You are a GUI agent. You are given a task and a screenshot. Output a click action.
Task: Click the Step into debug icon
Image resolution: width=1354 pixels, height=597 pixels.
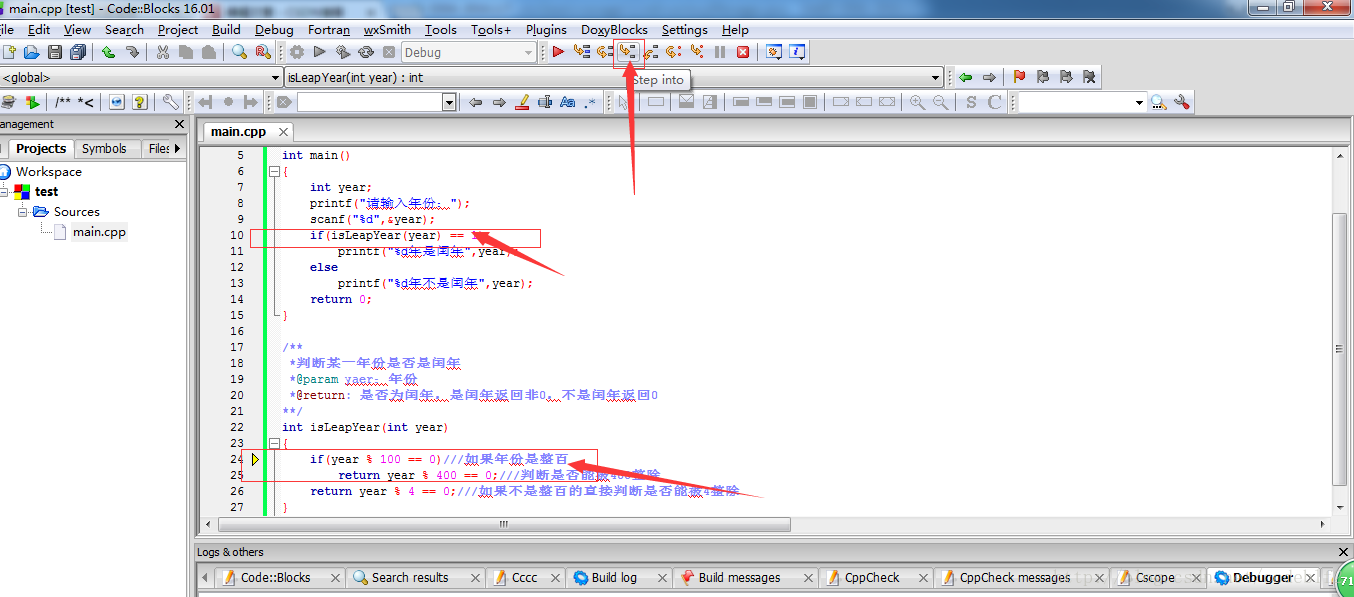pyautogui.click(x=627, y=52)
